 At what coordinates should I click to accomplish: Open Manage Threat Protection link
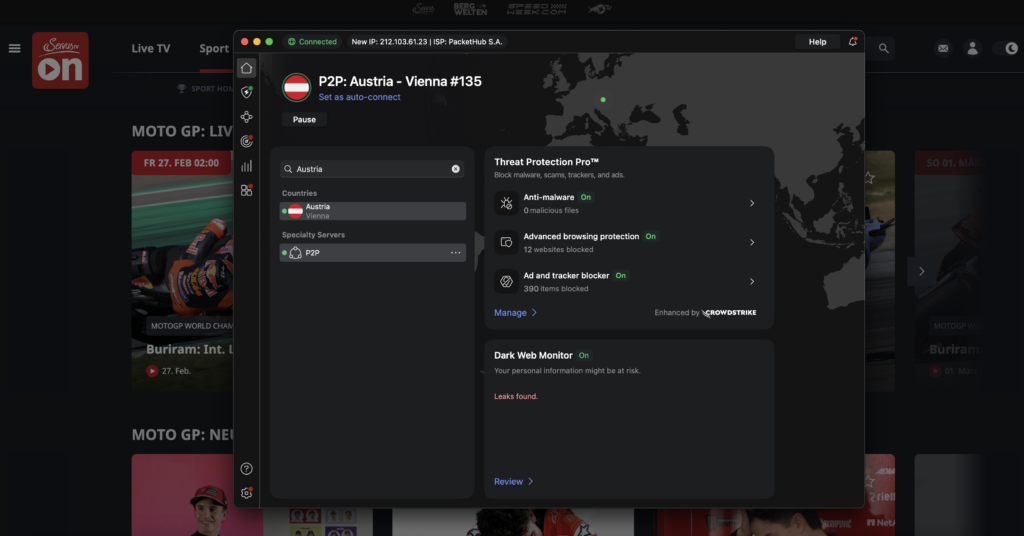point(515,313)
